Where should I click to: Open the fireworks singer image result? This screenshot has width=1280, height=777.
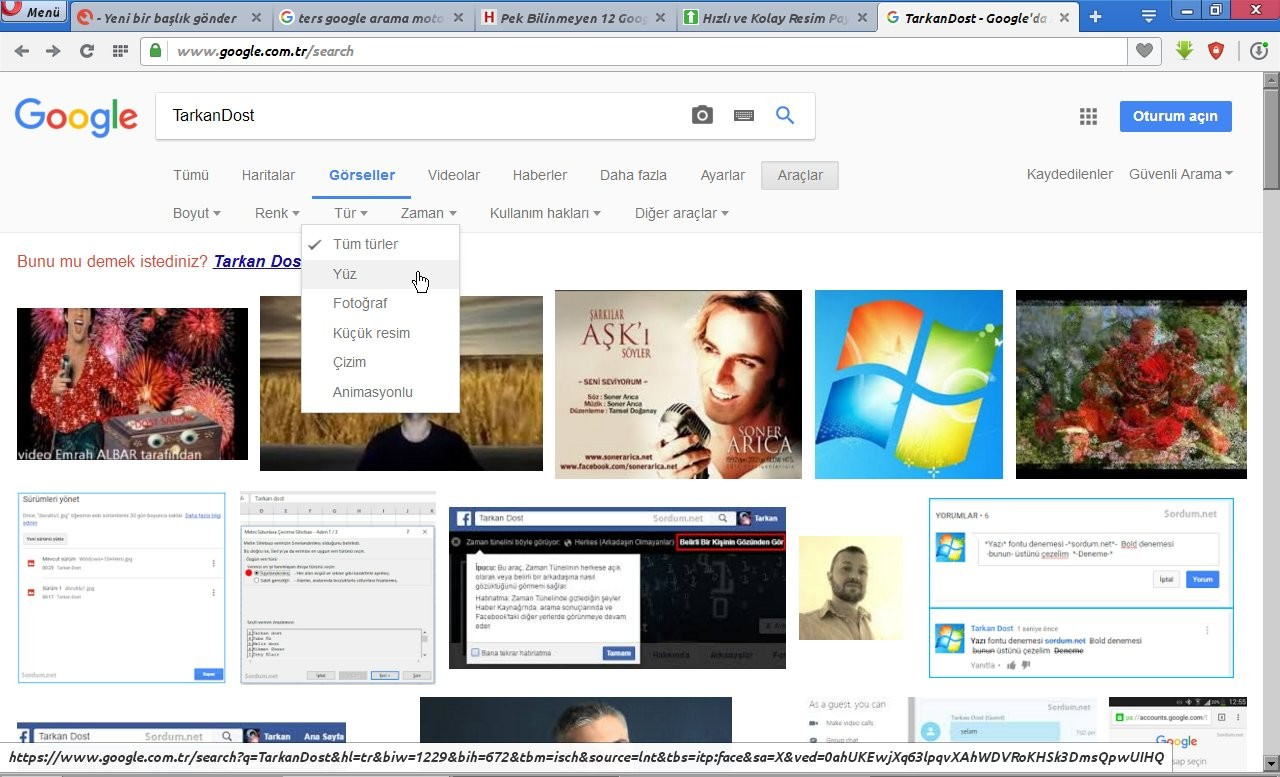pyautogui.click(x=132, y=384)
